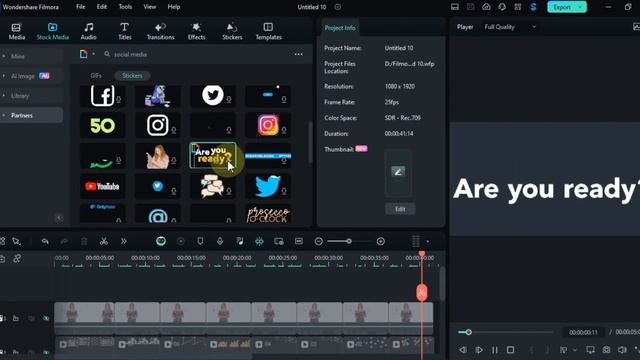
Task: Select the YouTube logo sticker
Action: coord(102,186)
